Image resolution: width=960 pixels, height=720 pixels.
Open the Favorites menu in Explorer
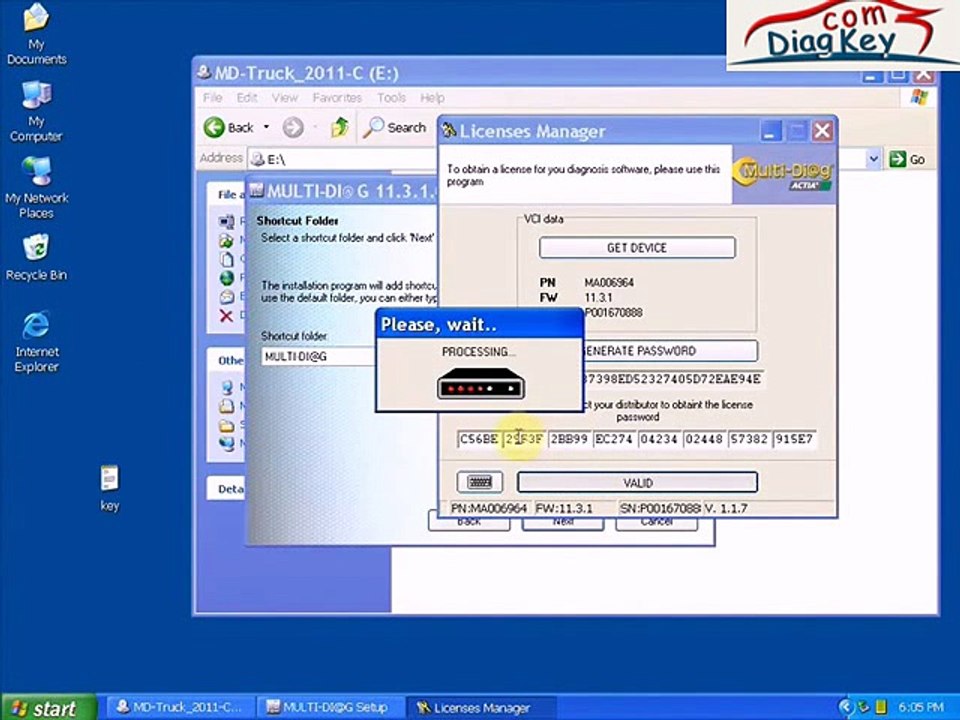(x=337, y=98)
